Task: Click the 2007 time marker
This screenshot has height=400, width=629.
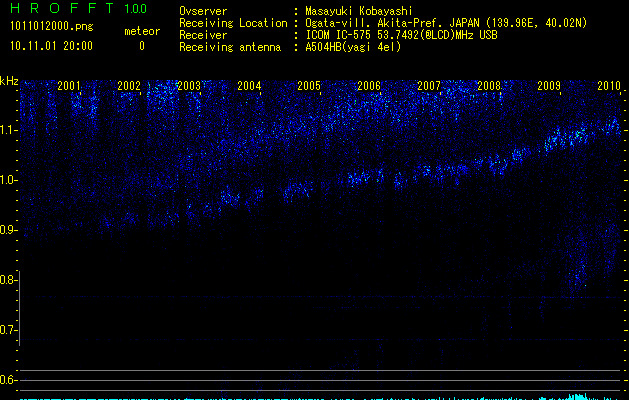Action: [x=429, y=85]
